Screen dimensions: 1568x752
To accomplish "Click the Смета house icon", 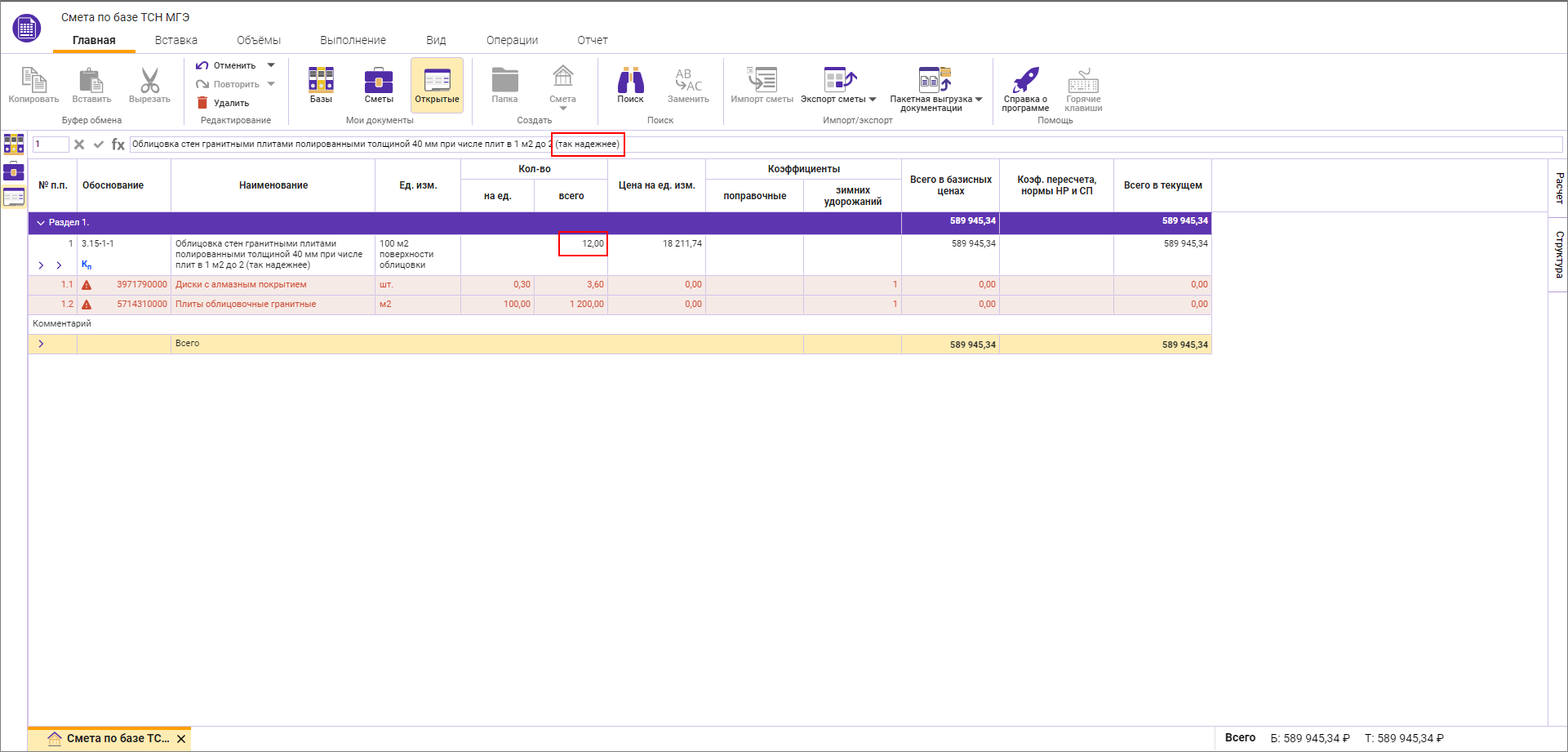I will [562, 77].
